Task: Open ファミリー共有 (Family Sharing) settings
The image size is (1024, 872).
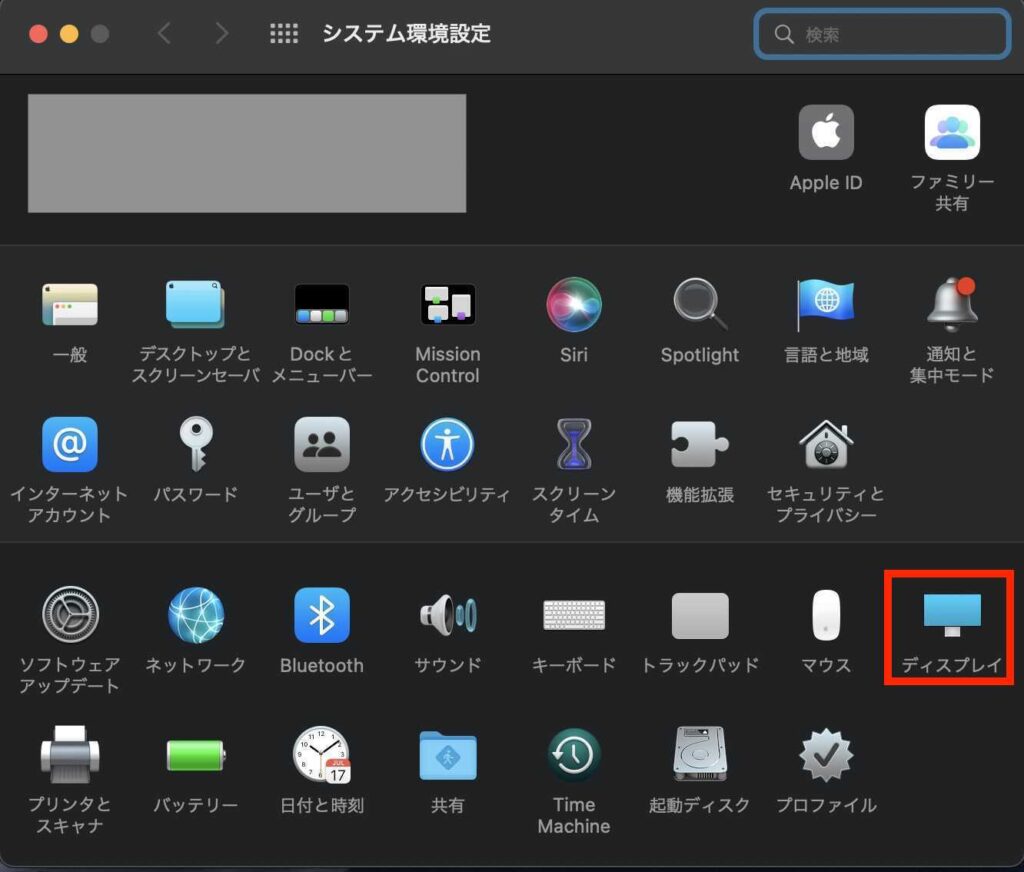Action: click(952, 133)
